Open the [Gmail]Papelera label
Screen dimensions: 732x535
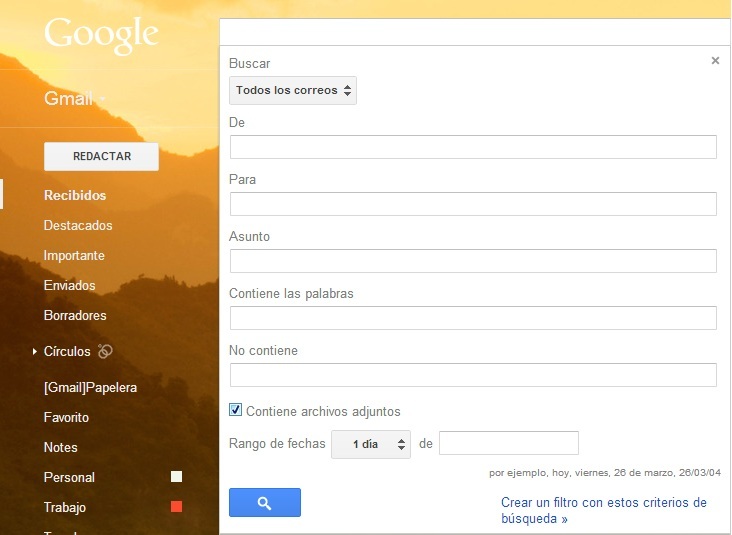pyautogui.click(x=90, y=387)
